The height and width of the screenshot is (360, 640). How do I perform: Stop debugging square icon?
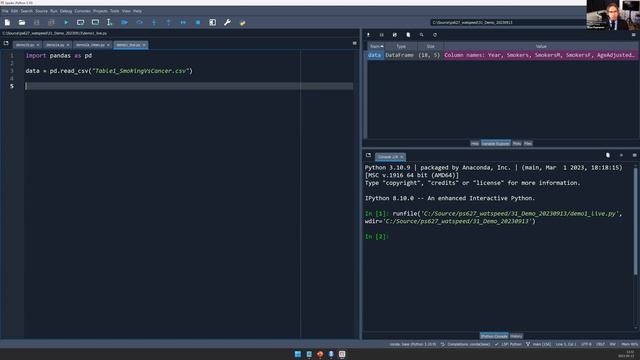(198, 22)
